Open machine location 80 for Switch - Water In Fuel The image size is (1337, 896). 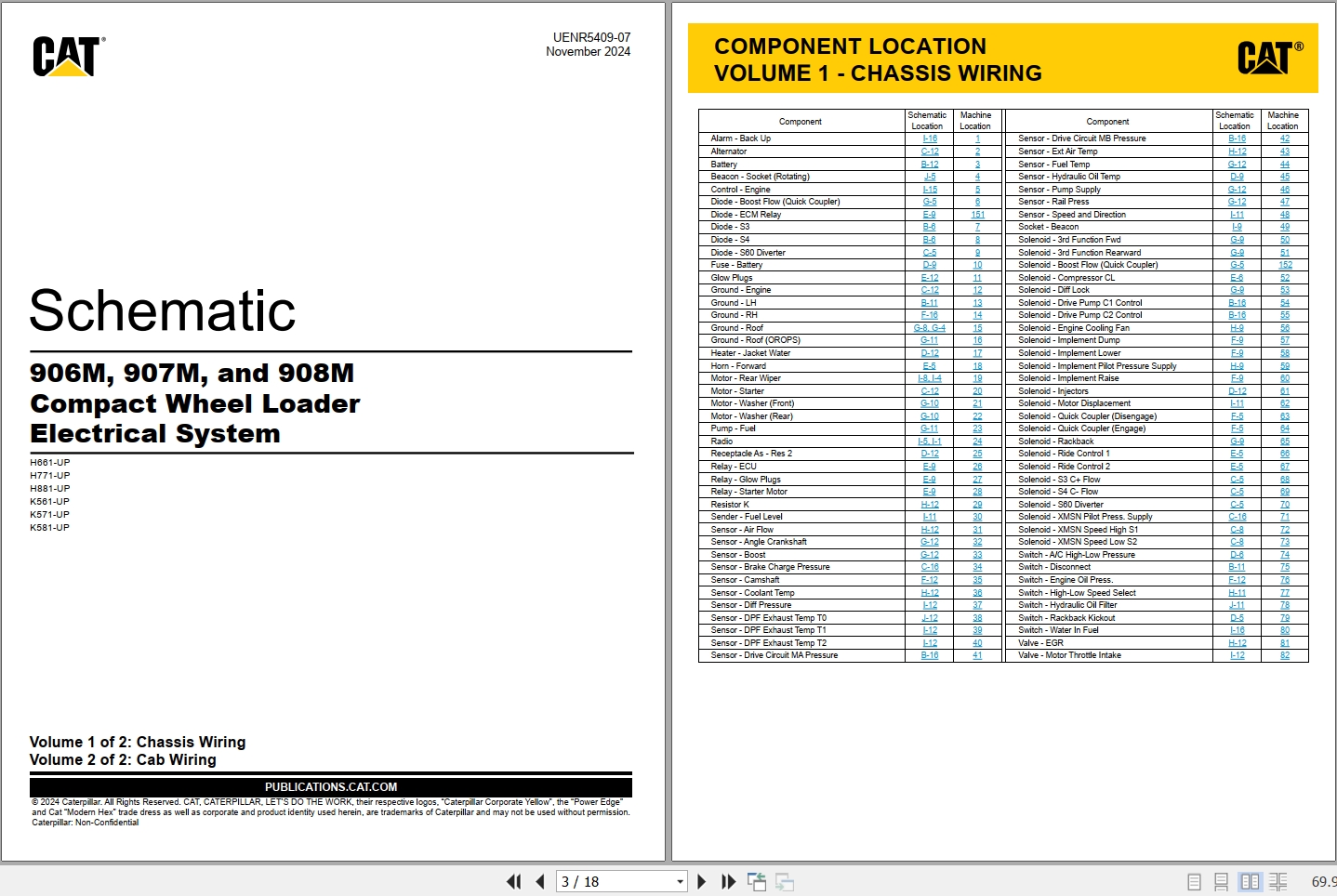(1285, 630)
